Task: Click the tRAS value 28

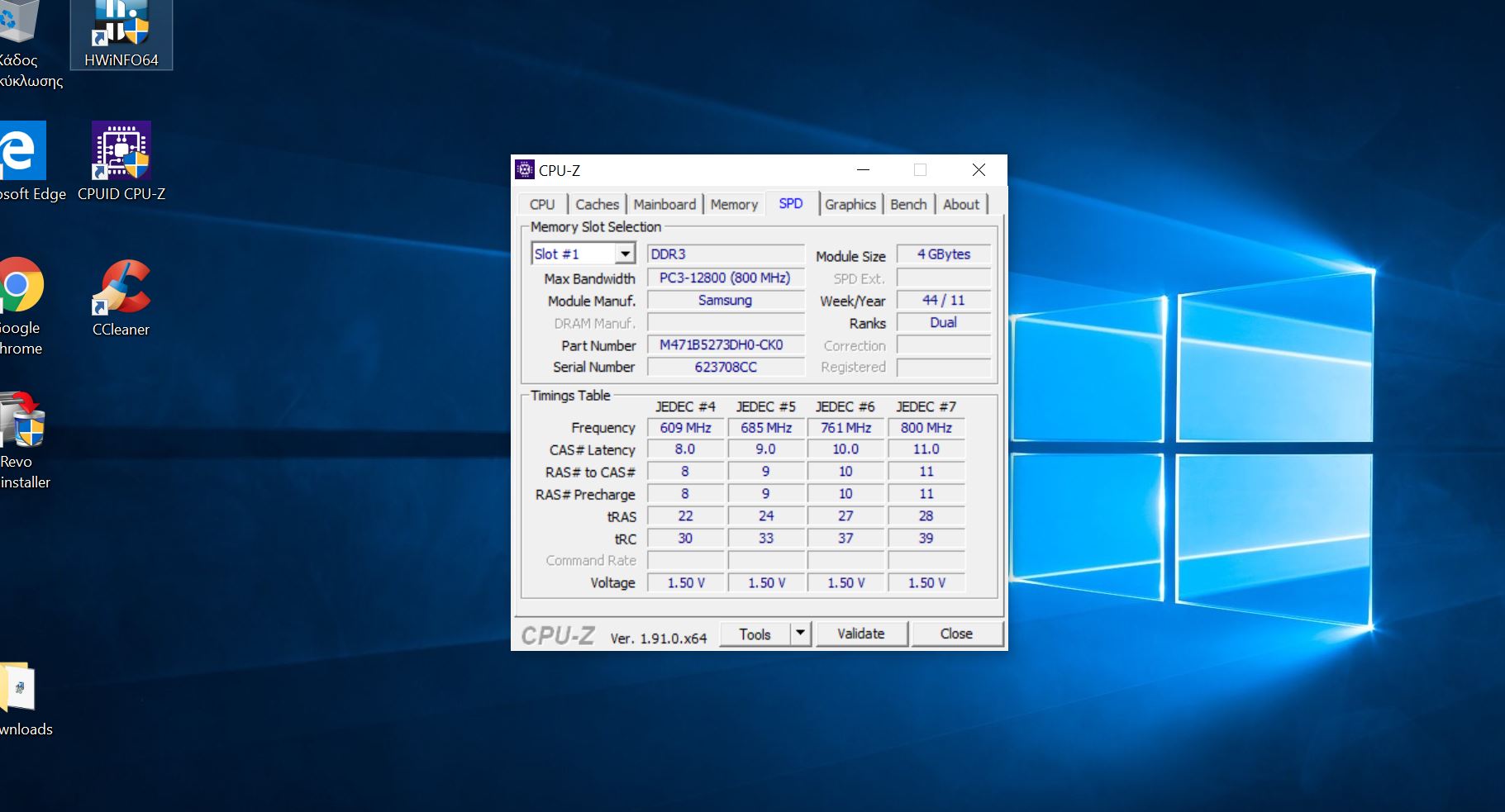Action: click(926, 516)
